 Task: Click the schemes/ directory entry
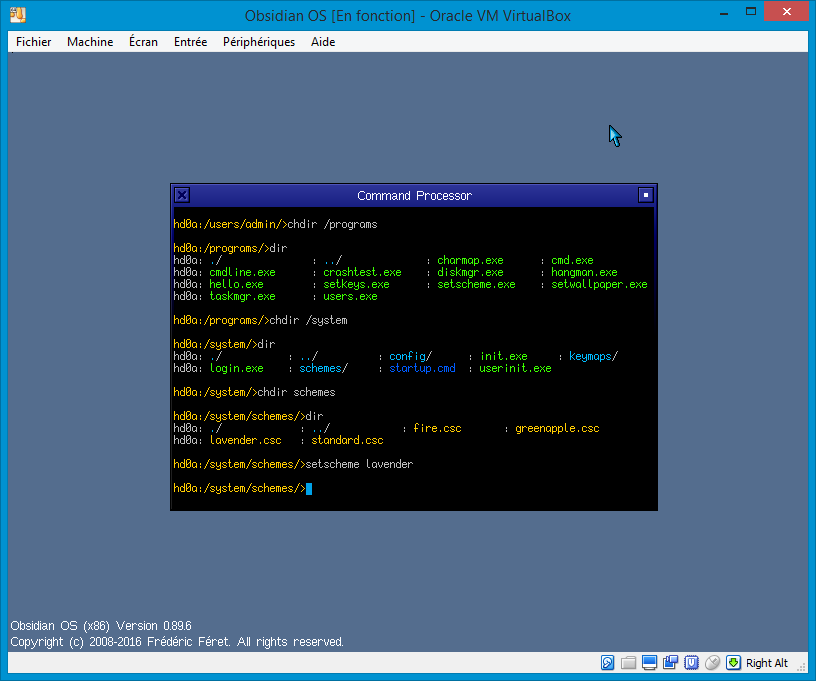pyautogui.click(x=323, y=368)
